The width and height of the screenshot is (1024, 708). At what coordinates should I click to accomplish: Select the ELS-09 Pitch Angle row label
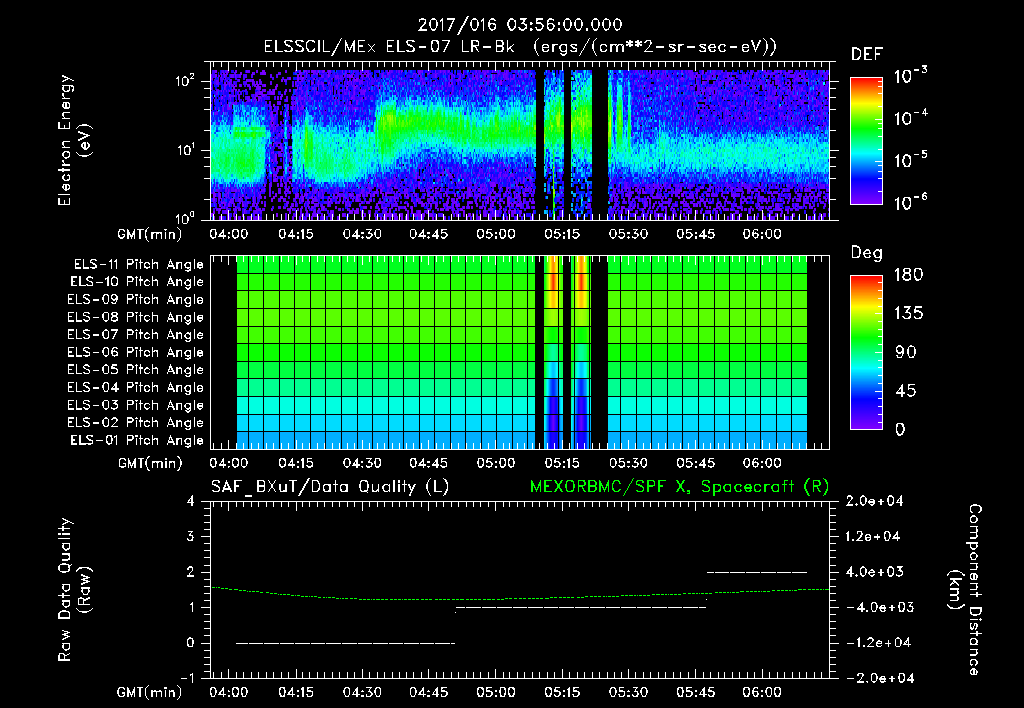136,300
